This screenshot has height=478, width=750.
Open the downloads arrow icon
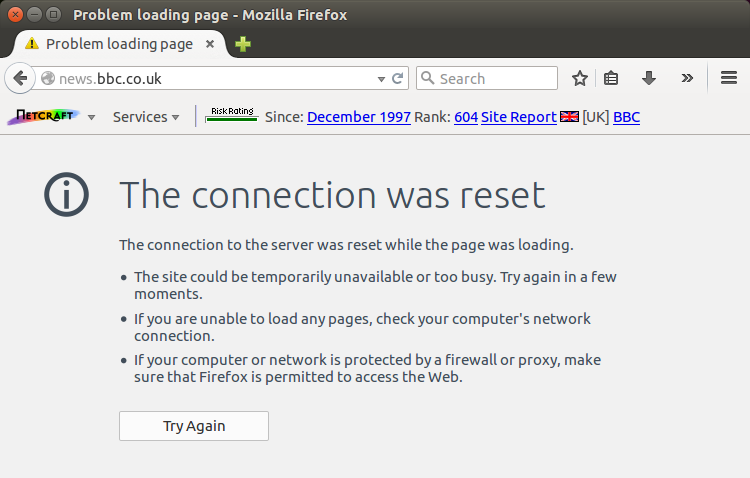coord(649,78)
